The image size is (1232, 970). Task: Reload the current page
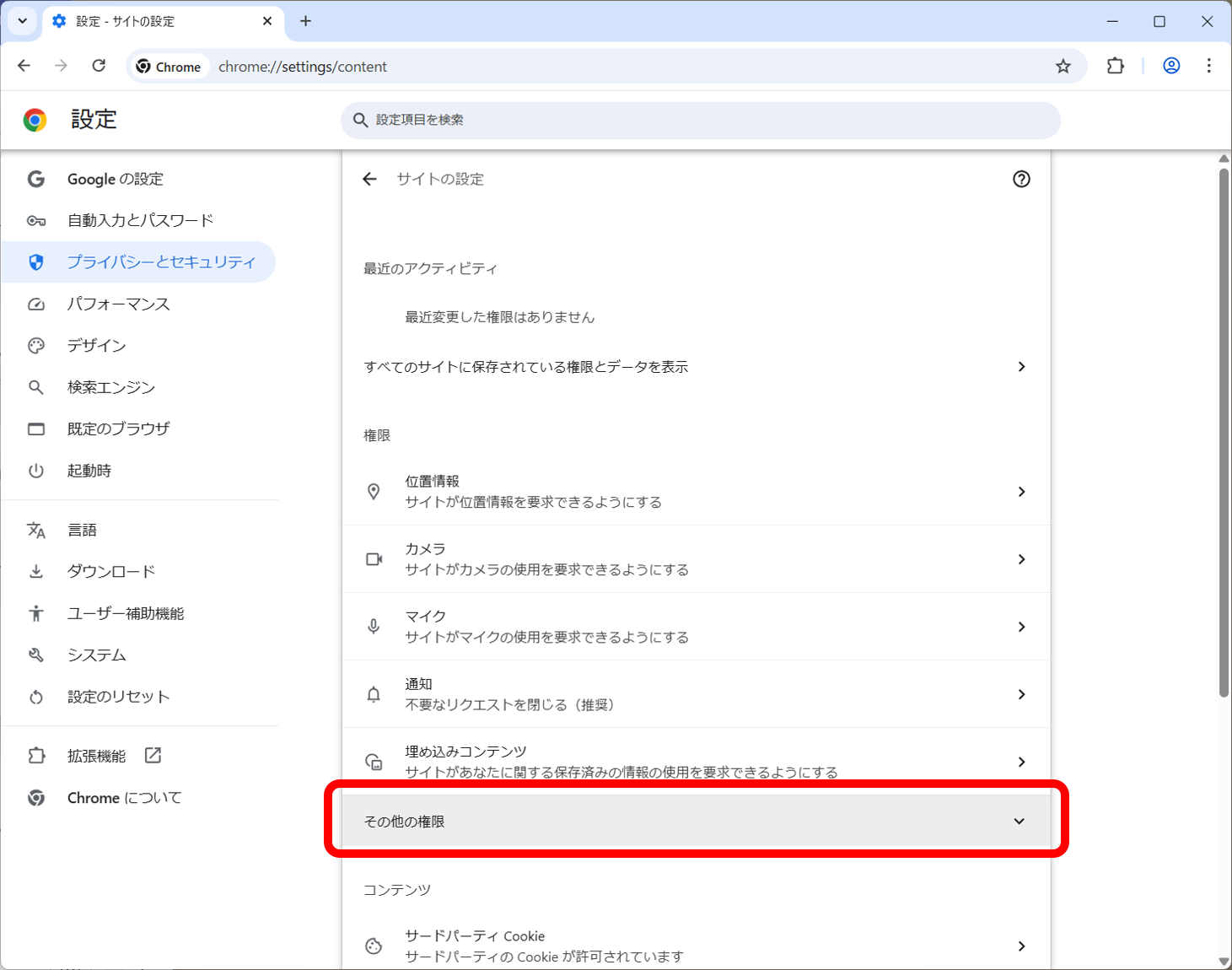[x=99, y=66]
